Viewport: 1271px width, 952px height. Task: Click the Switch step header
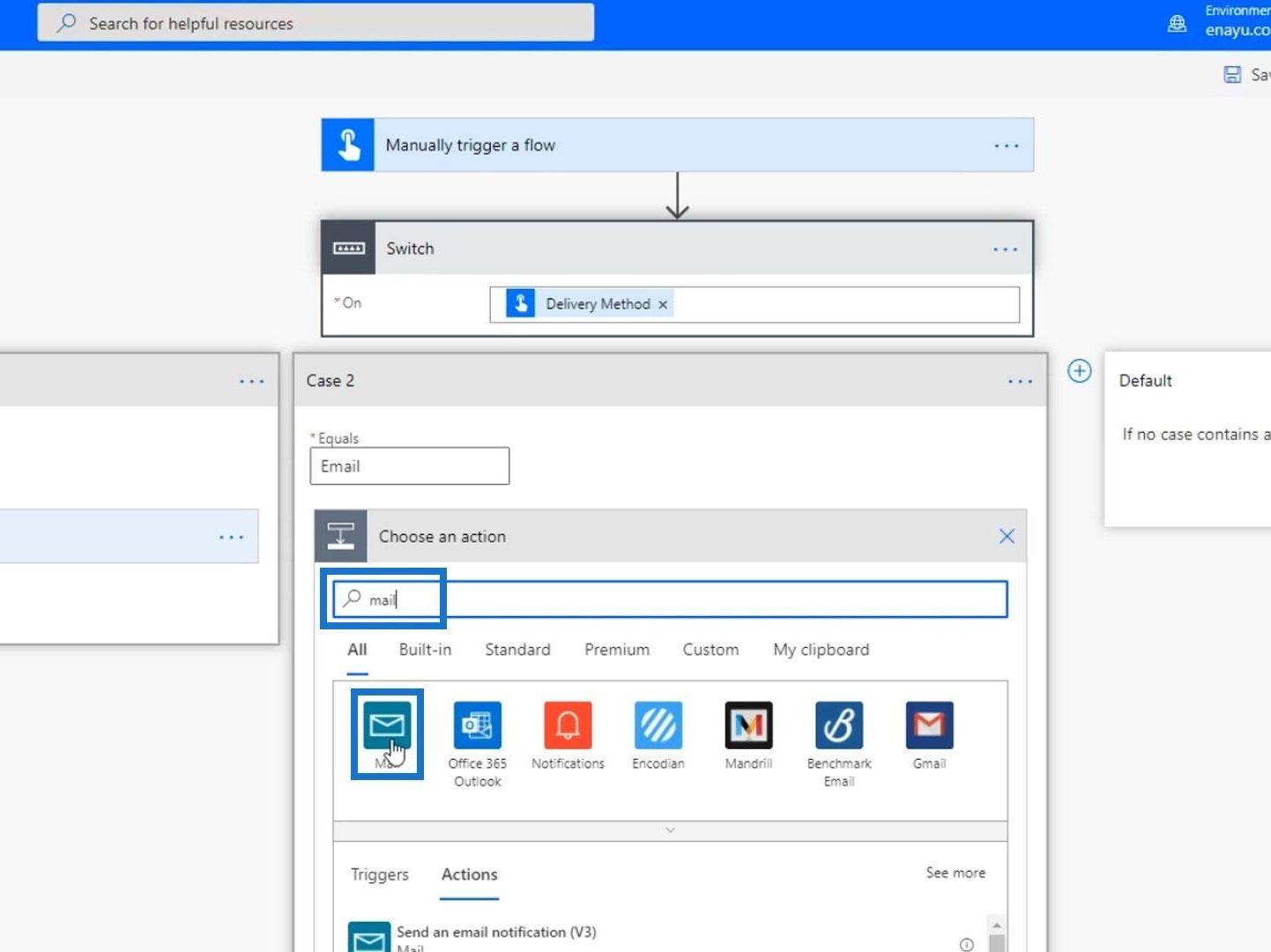coord(677,249)
